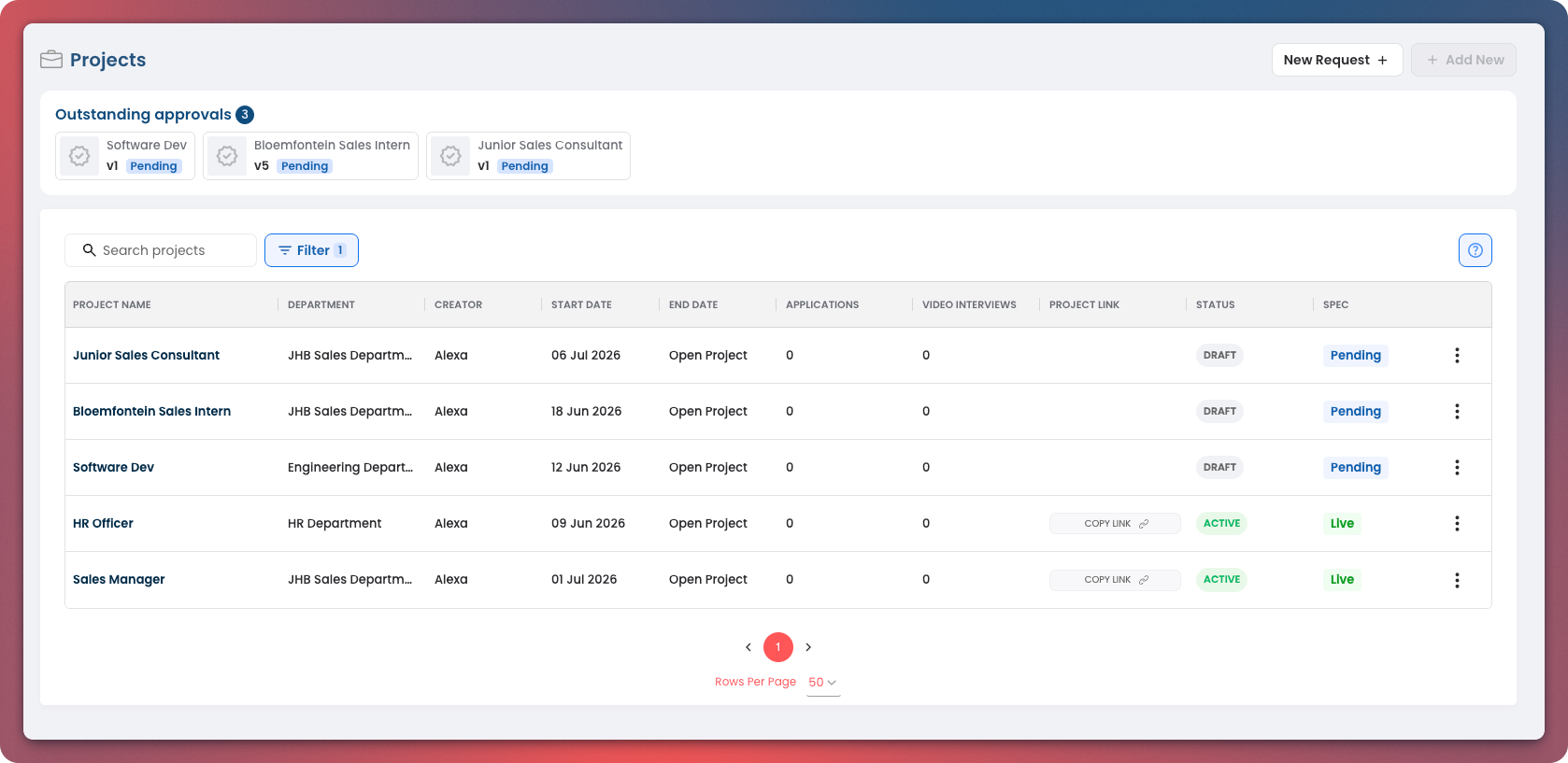Open the kebab menu for Bloemfontein Sales Intern

tap(1457, 411)
